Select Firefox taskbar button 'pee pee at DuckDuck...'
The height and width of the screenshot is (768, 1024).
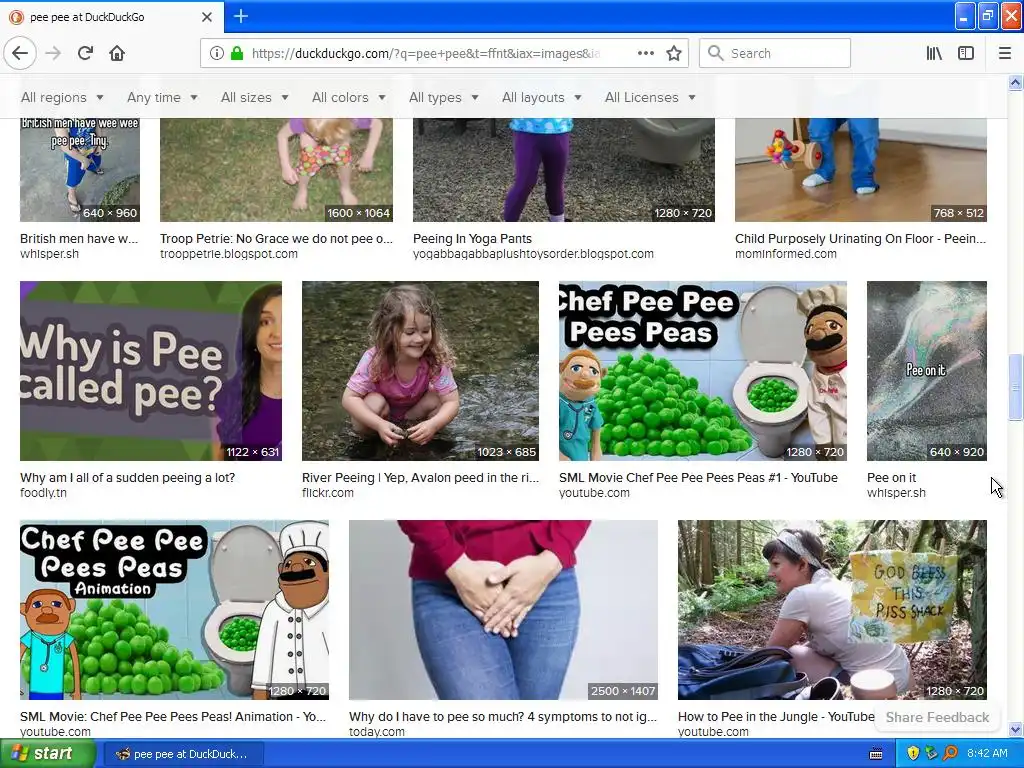click(184, 754)
